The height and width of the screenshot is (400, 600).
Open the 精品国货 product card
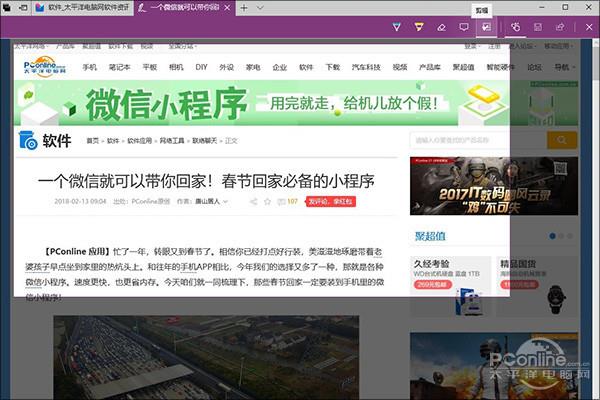pos(537,286)
